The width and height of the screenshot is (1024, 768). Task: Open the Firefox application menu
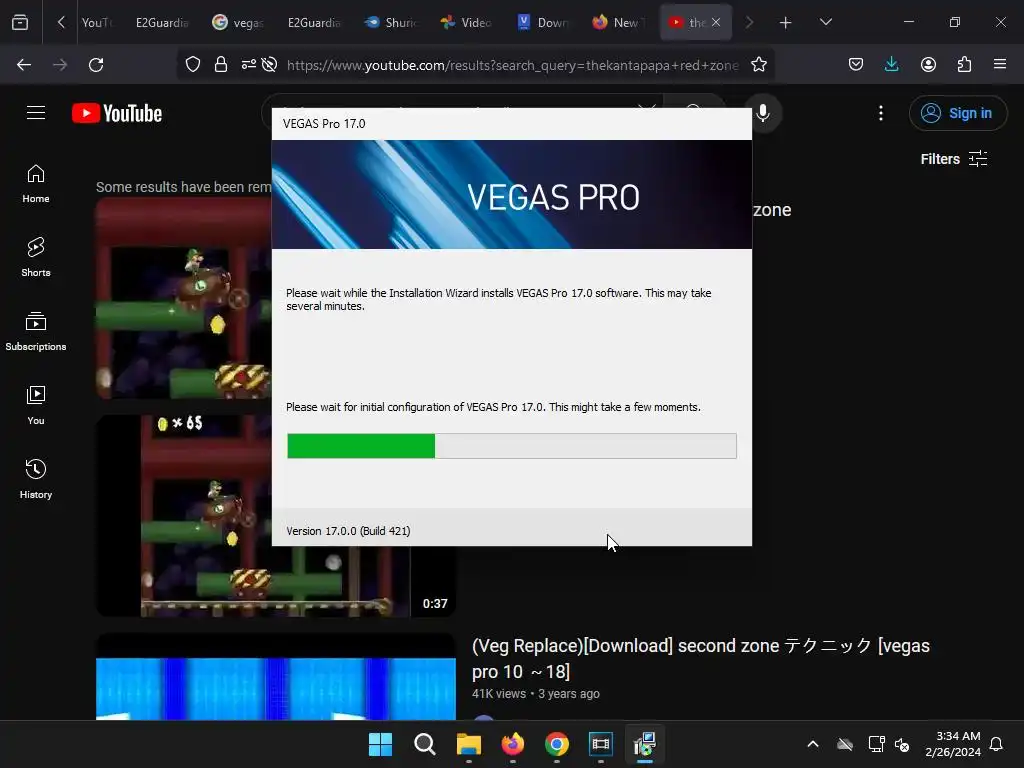click(x=1000, y=64)
